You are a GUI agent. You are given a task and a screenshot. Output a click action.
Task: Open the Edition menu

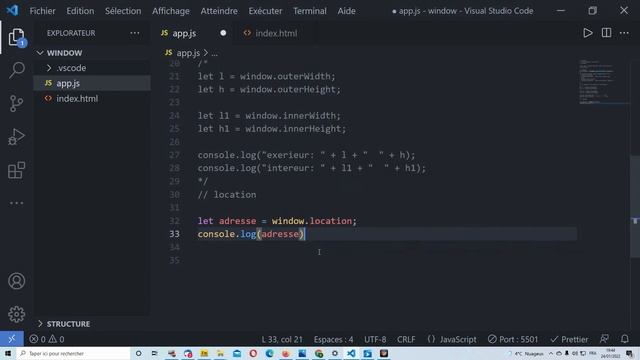coord(80,11)
